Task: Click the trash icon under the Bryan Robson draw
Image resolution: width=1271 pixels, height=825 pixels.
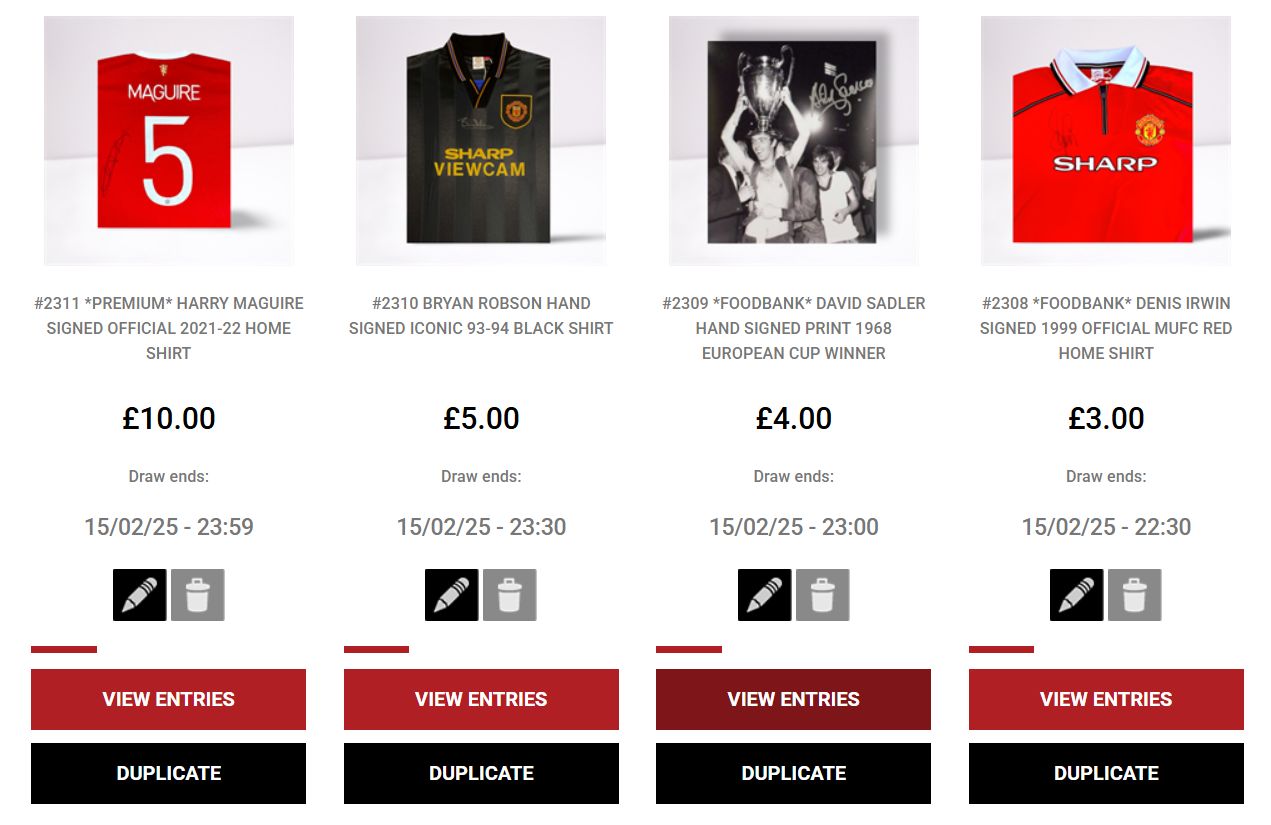Action: click(510, 595)
